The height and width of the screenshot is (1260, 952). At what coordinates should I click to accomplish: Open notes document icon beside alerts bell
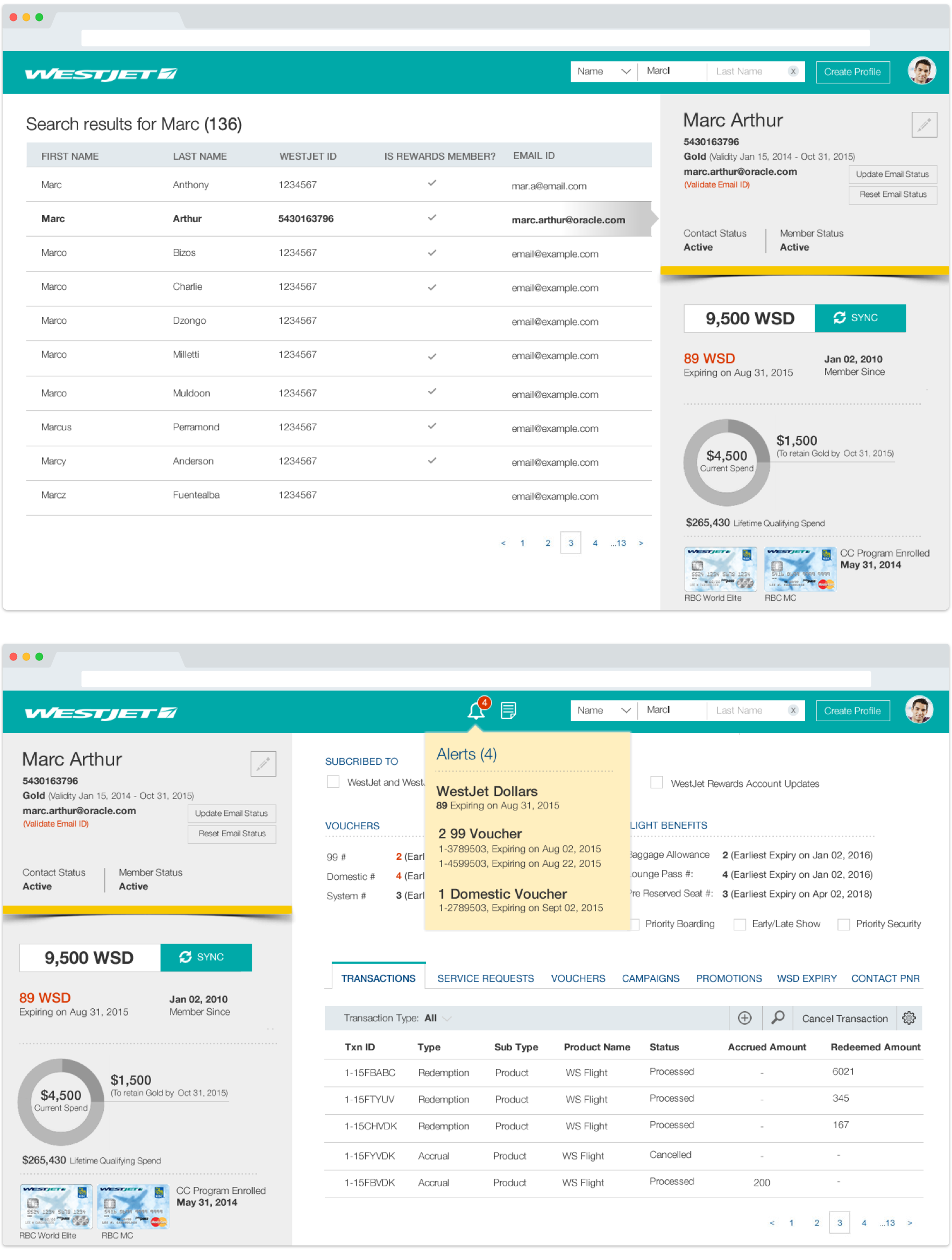508,710
